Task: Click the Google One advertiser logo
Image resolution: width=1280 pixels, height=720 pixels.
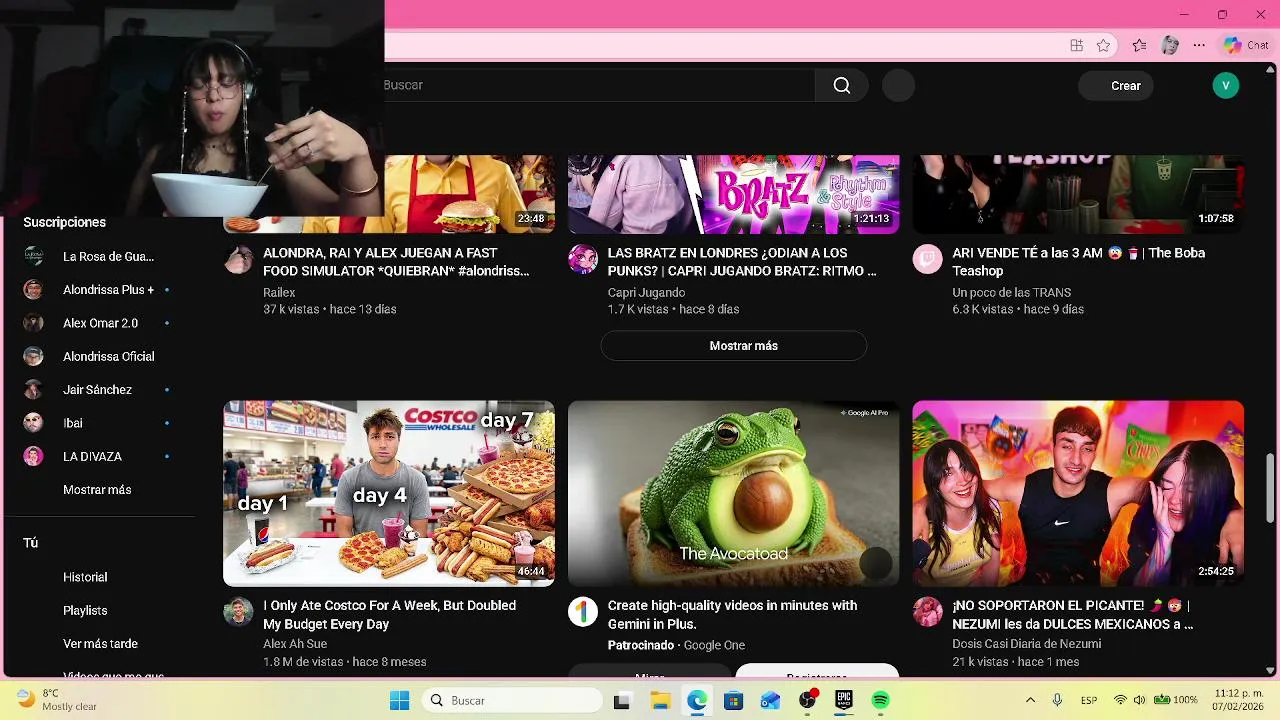Action: [x=583, y=612]
